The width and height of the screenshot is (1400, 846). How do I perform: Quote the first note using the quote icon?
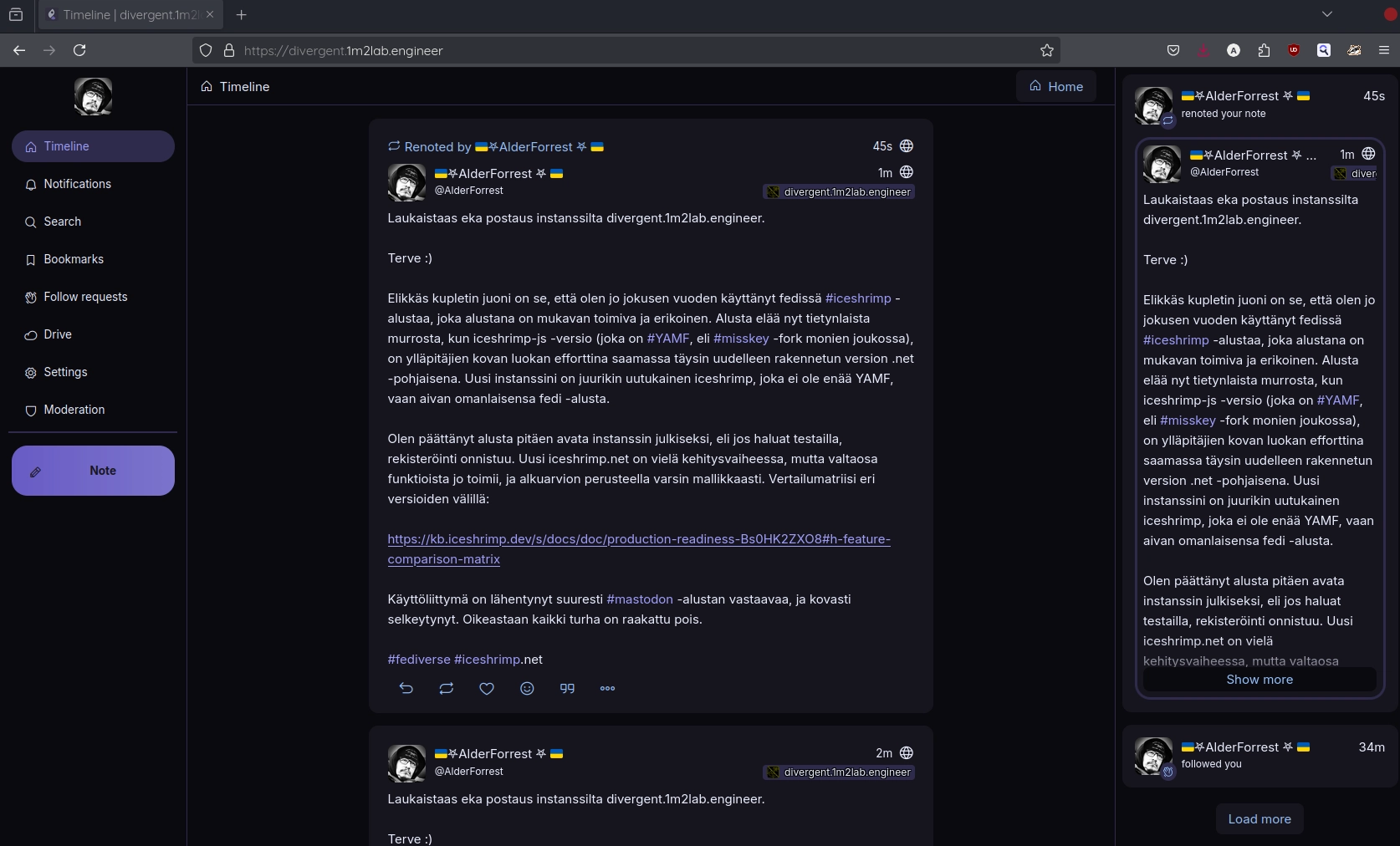click(567, 688)
